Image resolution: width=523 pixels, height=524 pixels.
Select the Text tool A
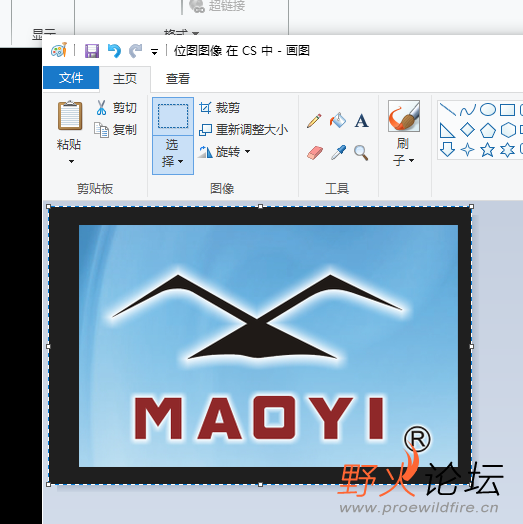point(362,121)
